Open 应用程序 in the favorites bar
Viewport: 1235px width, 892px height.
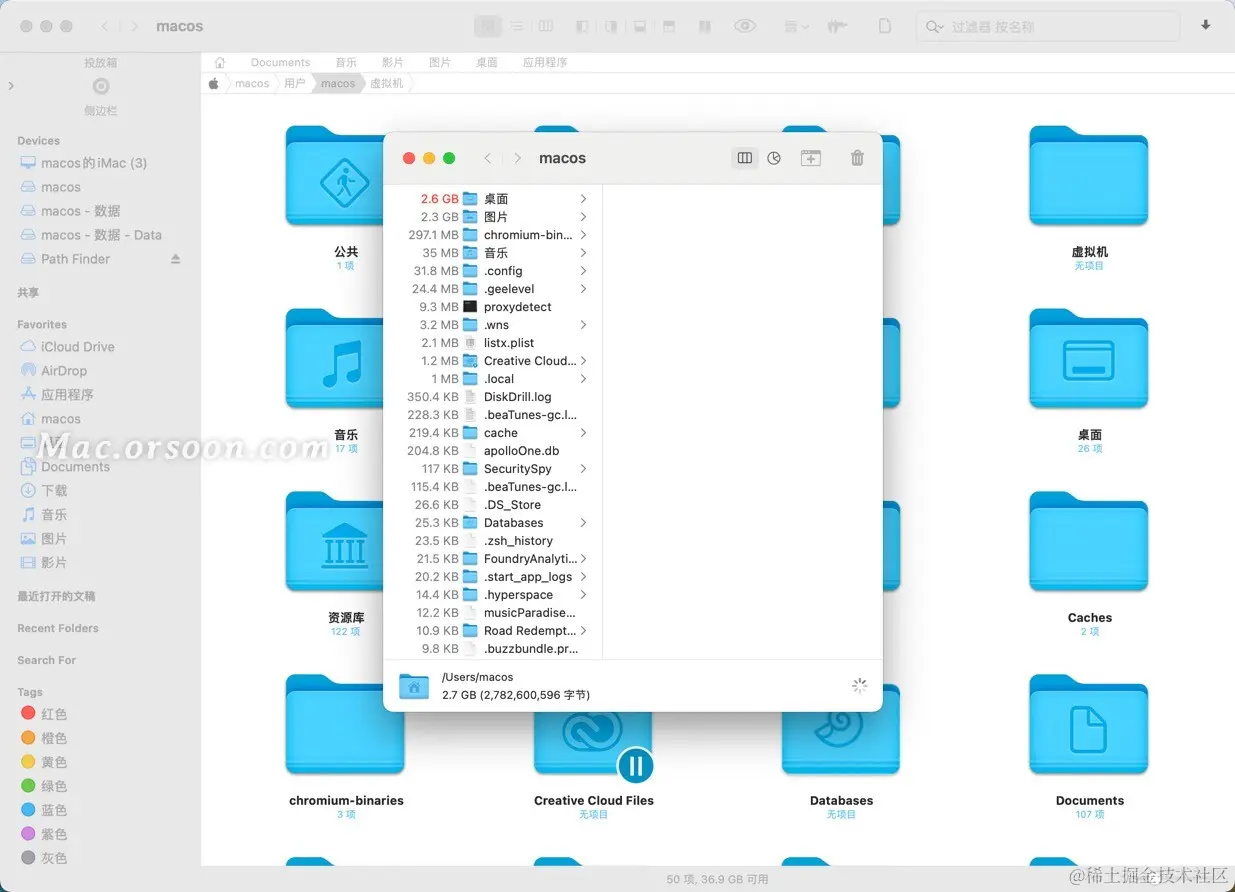(545, 62)
